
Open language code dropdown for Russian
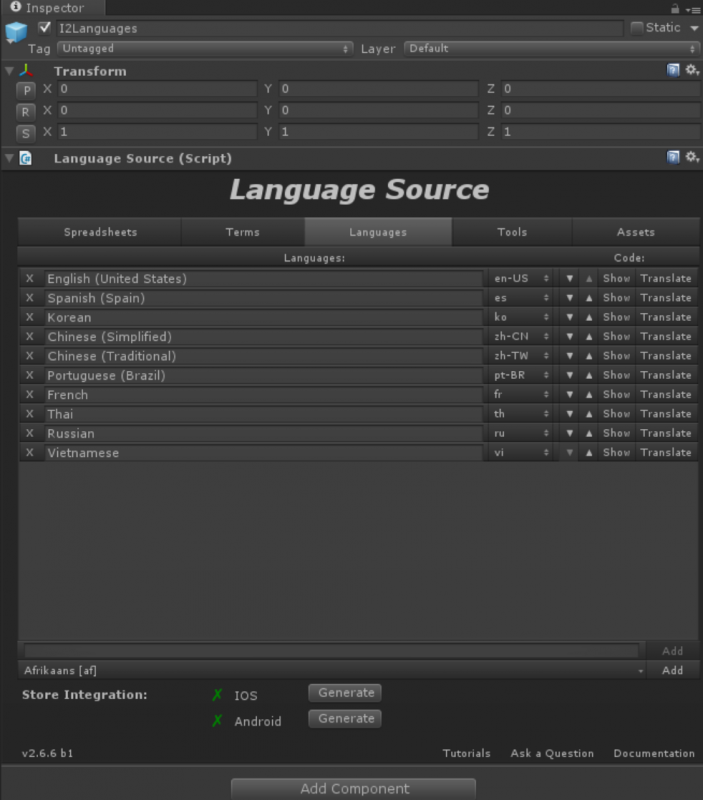click(521, 434)
